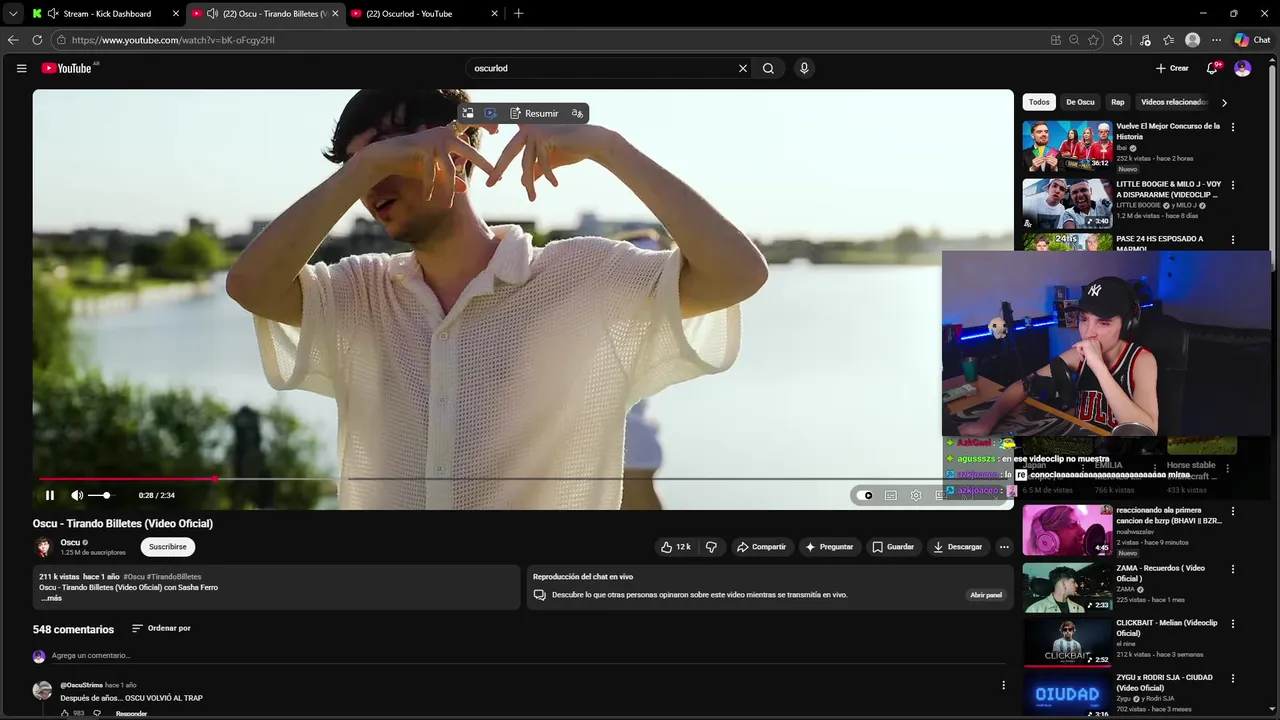This screenshot has height=720, width=1280.
Task: Open the browser settings and more menu
Action: (x=1216, y=40)
